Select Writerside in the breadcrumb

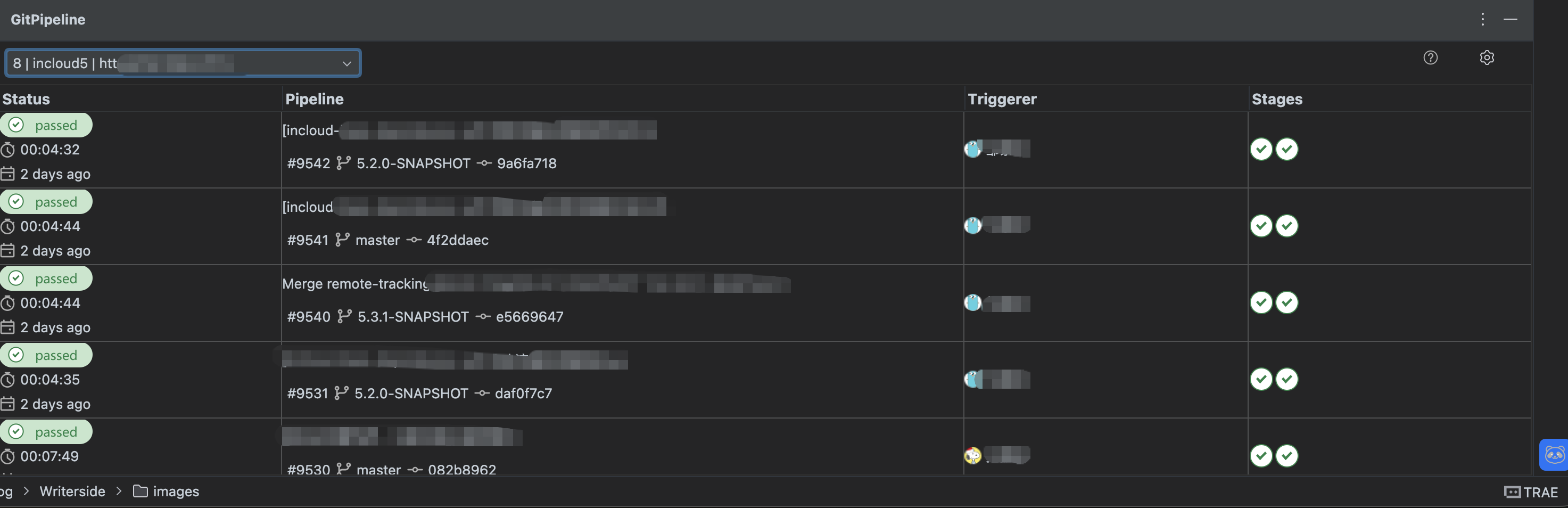(x=72, y=491)
